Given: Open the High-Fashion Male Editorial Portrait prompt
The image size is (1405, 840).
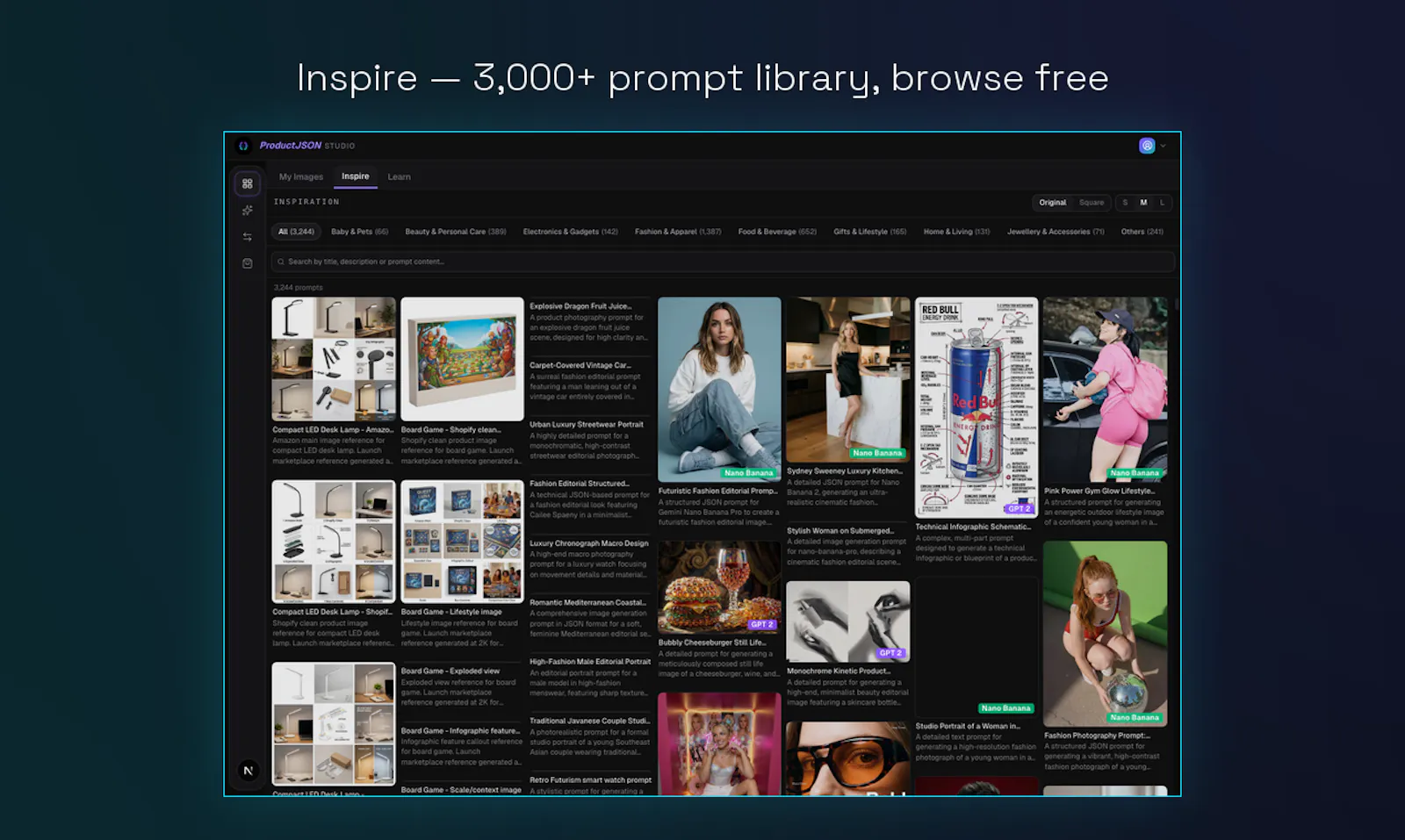Looking at the screenshot, I should (589, 678).
